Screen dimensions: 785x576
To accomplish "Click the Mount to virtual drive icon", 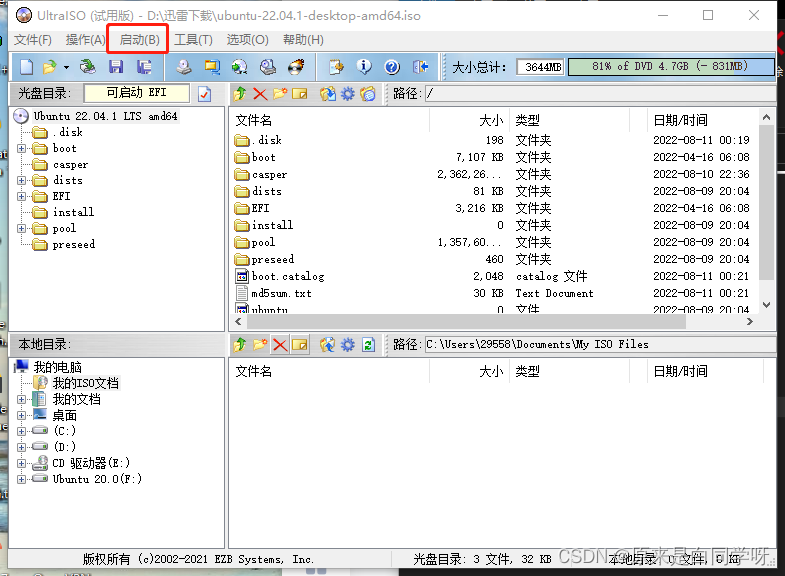I will (x=268, y=67).
